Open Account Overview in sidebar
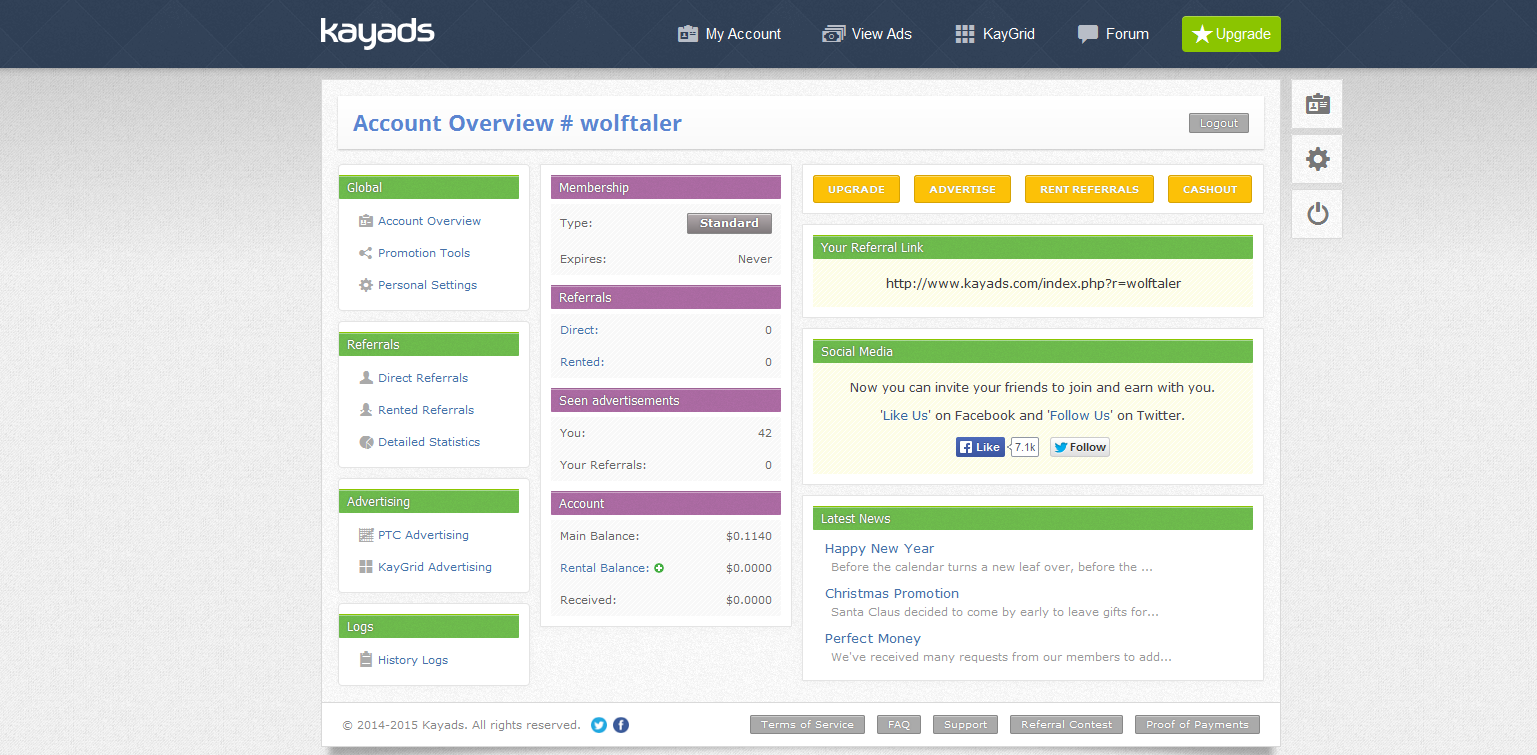The image size is (1537, 755). click(x=429, y=221)
